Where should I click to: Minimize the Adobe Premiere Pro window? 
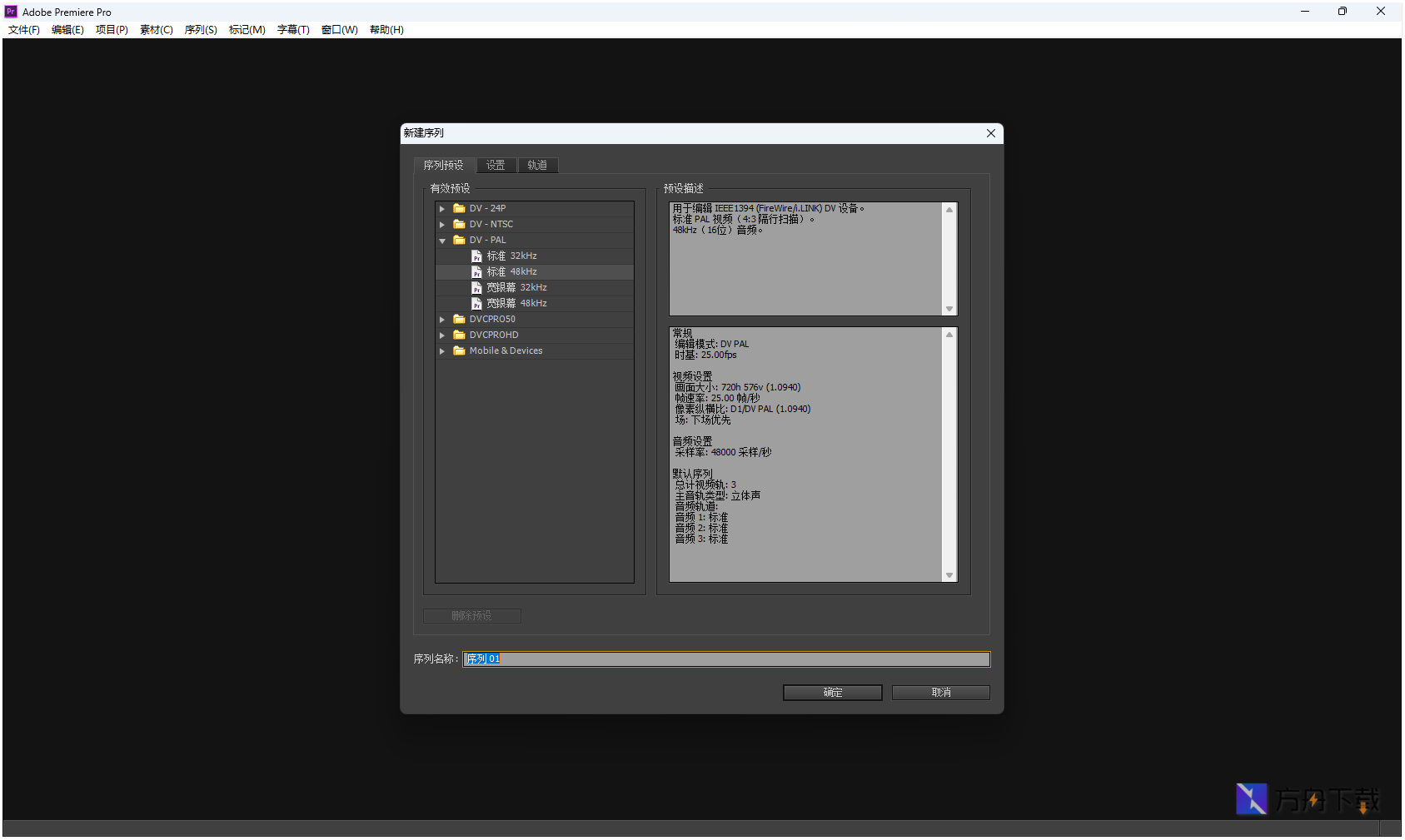1305,12
